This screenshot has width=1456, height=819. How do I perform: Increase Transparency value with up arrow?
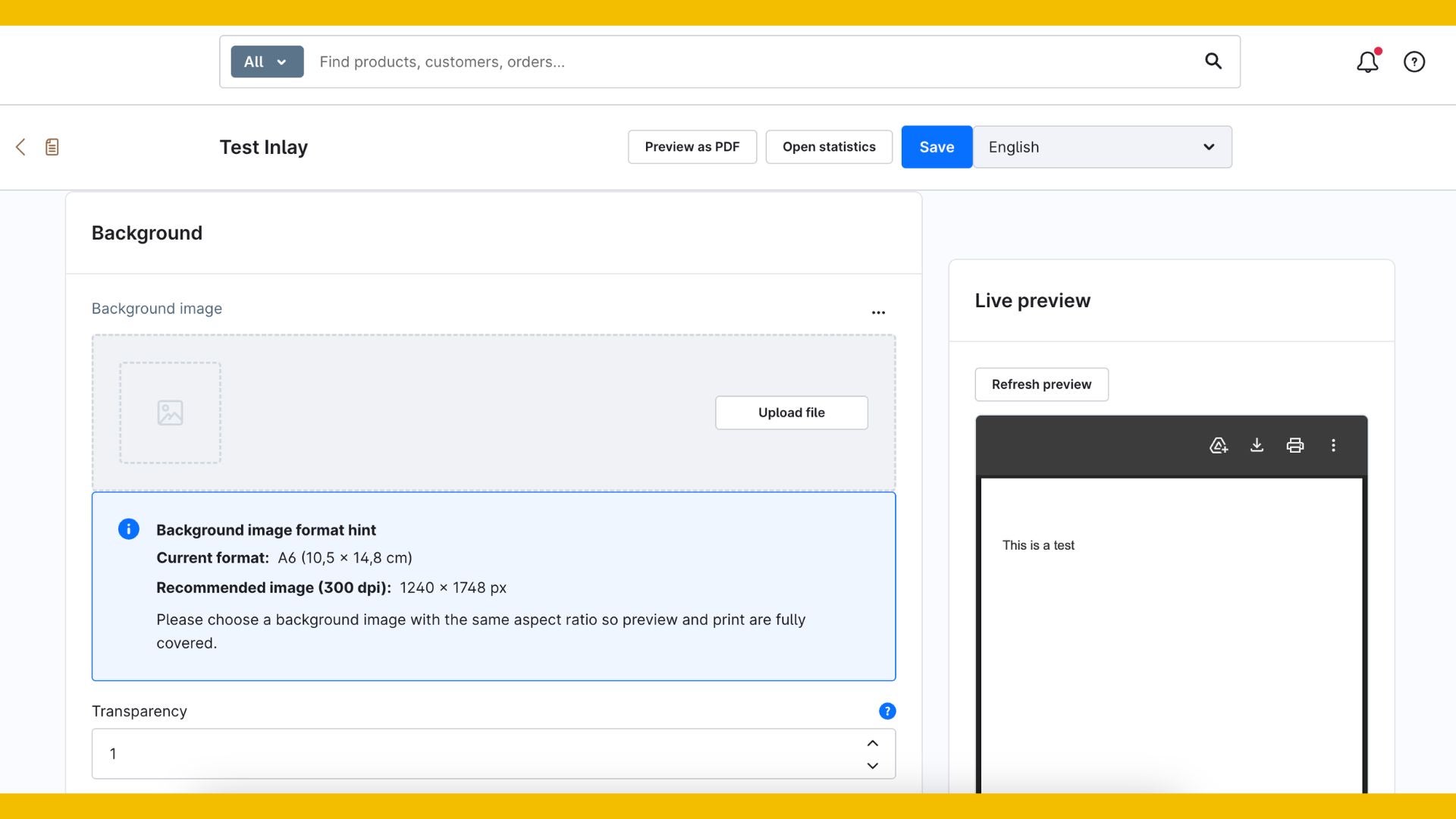tap(872, 743)
